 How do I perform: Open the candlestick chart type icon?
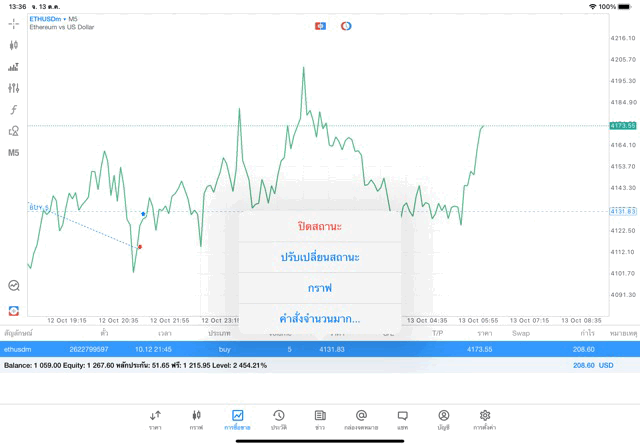pos(14,45)
